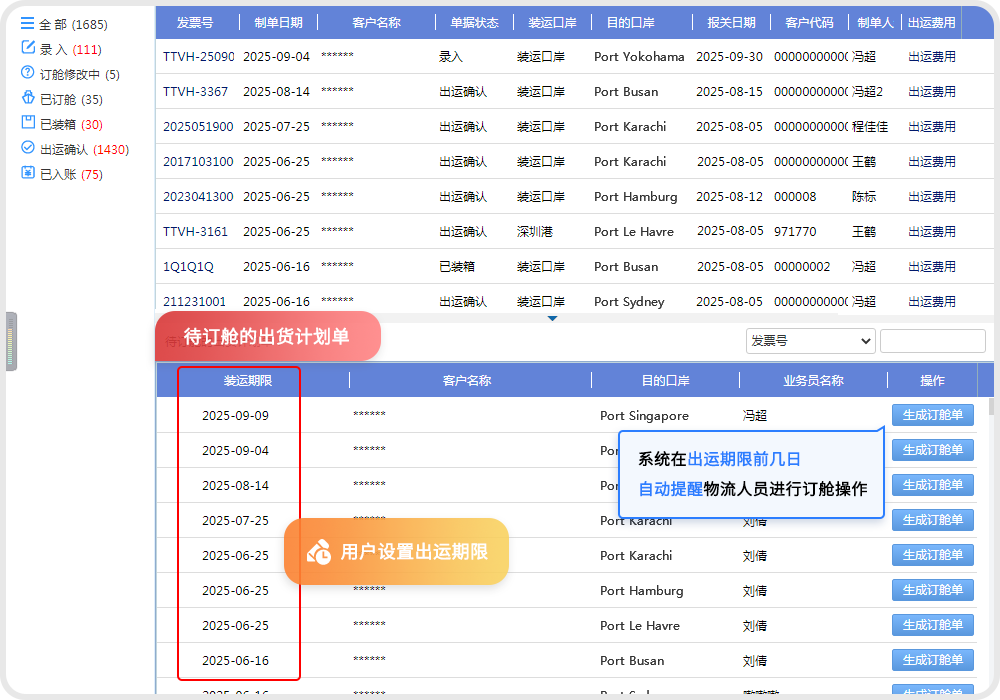Click 生成订舱单 for lower Port Busan row
The image size is (1000, 700).
(932, 660)
